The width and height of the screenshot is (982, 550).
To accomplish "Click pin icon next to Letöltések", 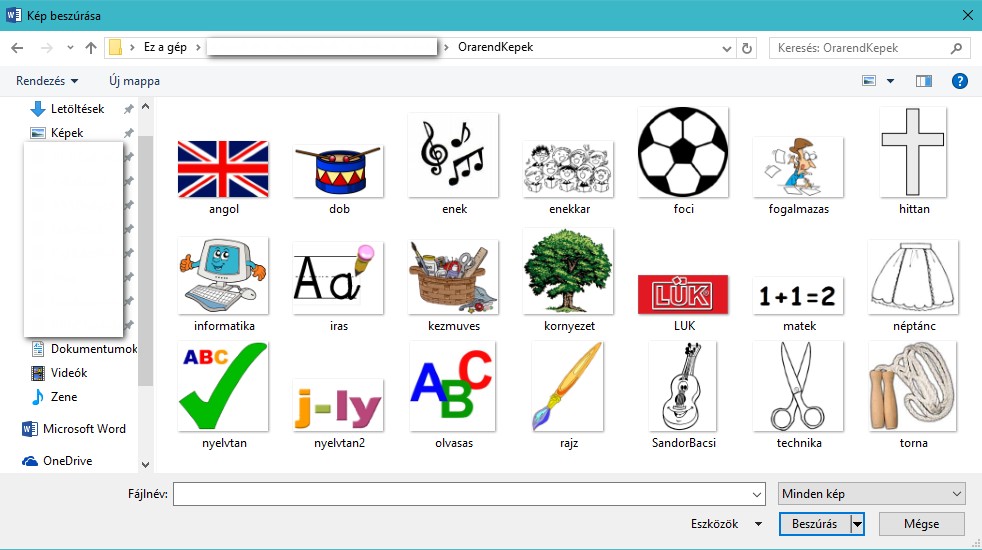I will pos(128,109).
